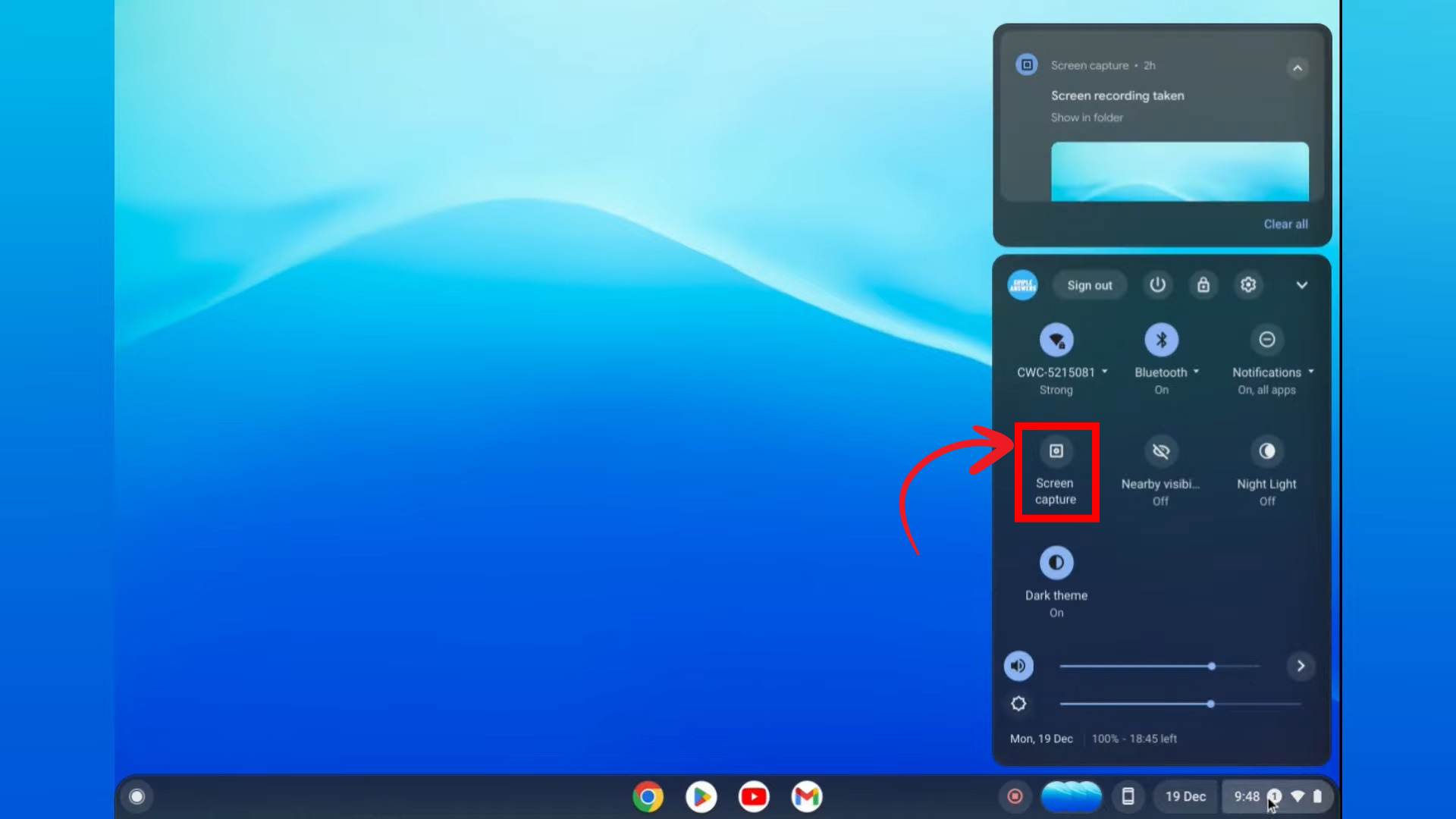The image size is (1456, 819).
Task: Open screen recording thumbnail preview
Action: pyautogui.click(x=1179, y=171)
